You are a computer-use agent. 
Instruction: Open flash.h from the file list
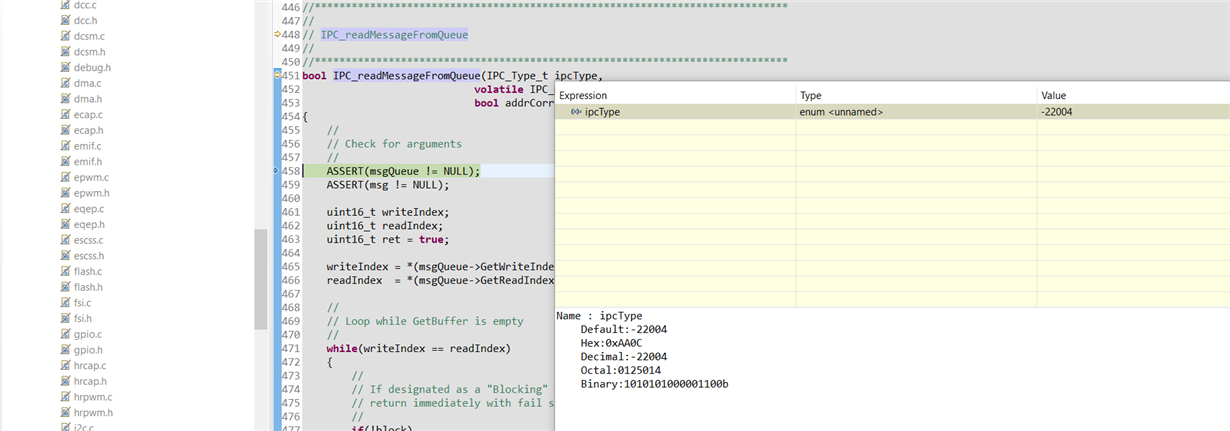click(x=90, y=287)
